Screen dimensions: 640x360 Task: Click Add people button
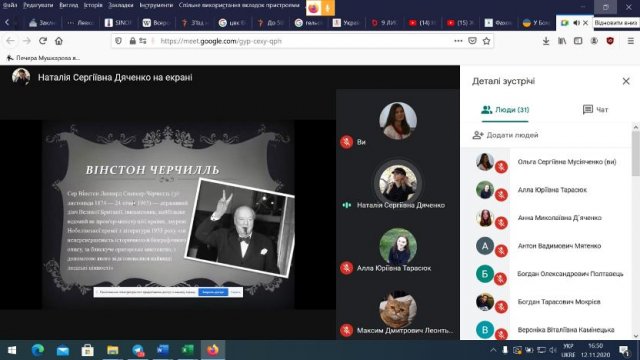pyautogui.click(x=505, y=135)
